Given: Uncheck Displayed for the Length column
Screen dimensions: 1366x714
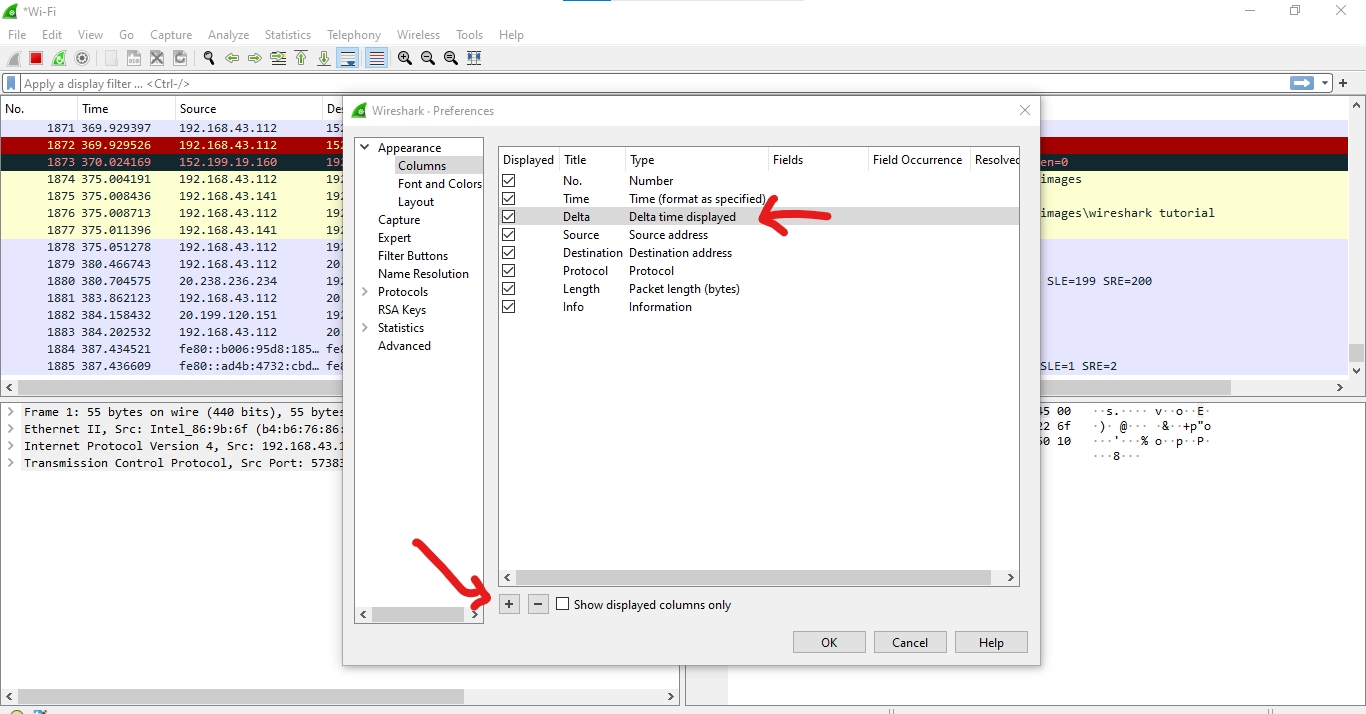Looking at the screenshot, I should pos(509,289).
